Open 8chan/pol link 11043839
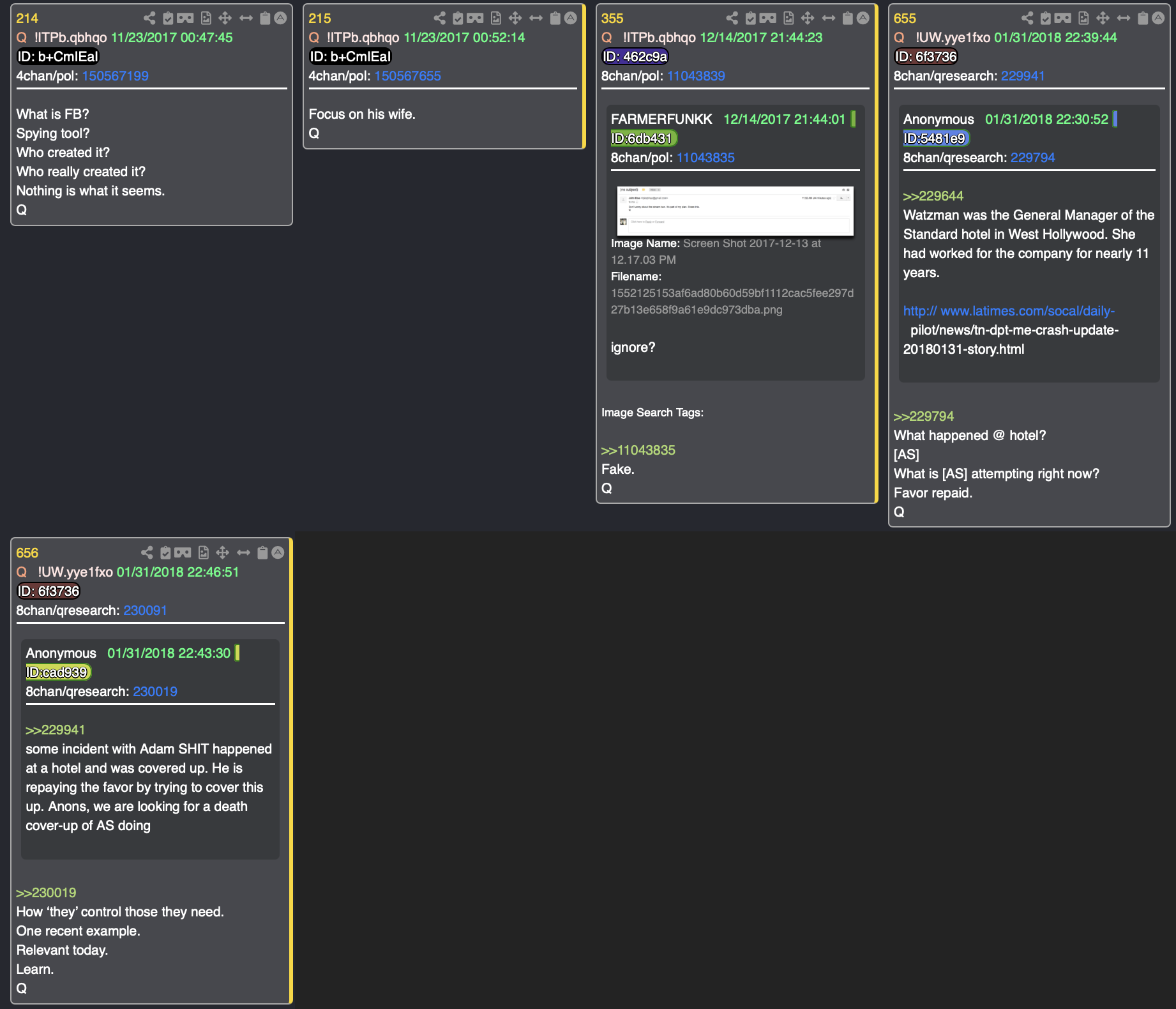 696,76
